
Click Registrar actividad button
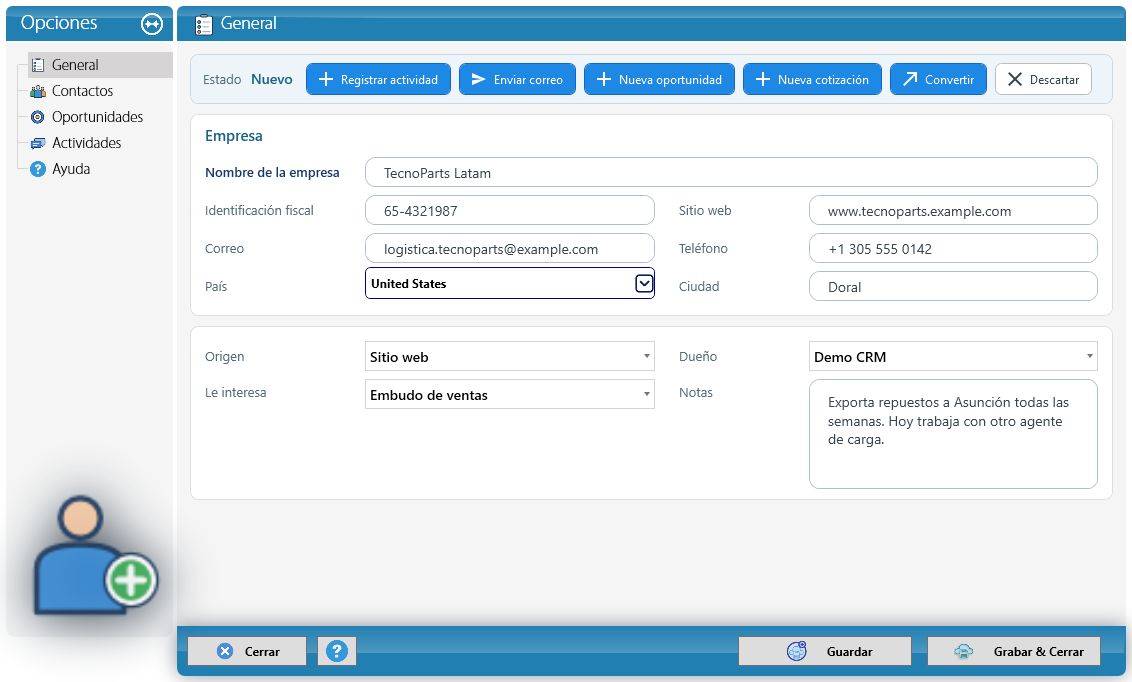click(x=378, y=79)
